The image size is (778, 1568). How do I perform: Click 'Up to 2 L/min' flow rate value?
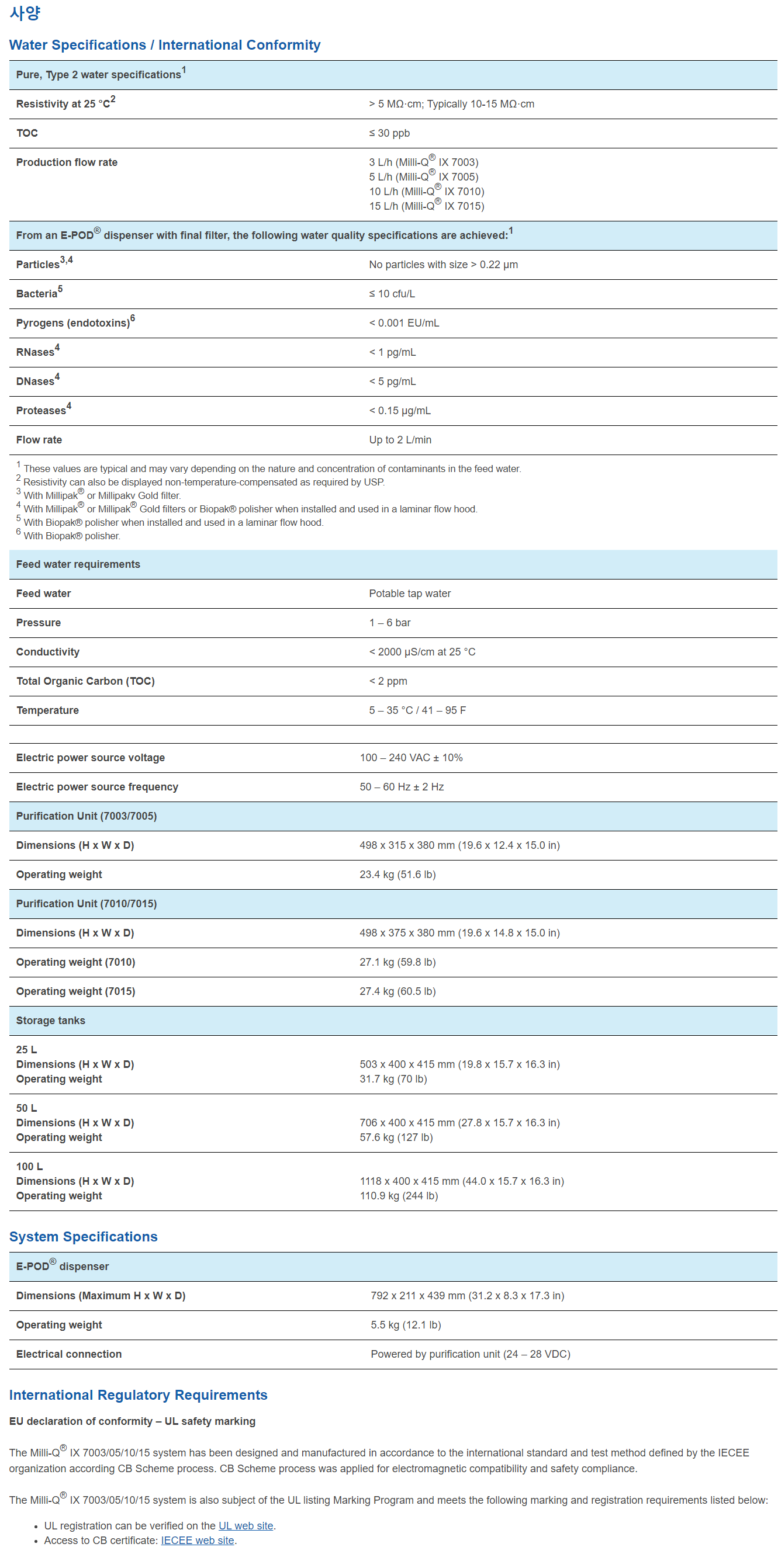400,440
